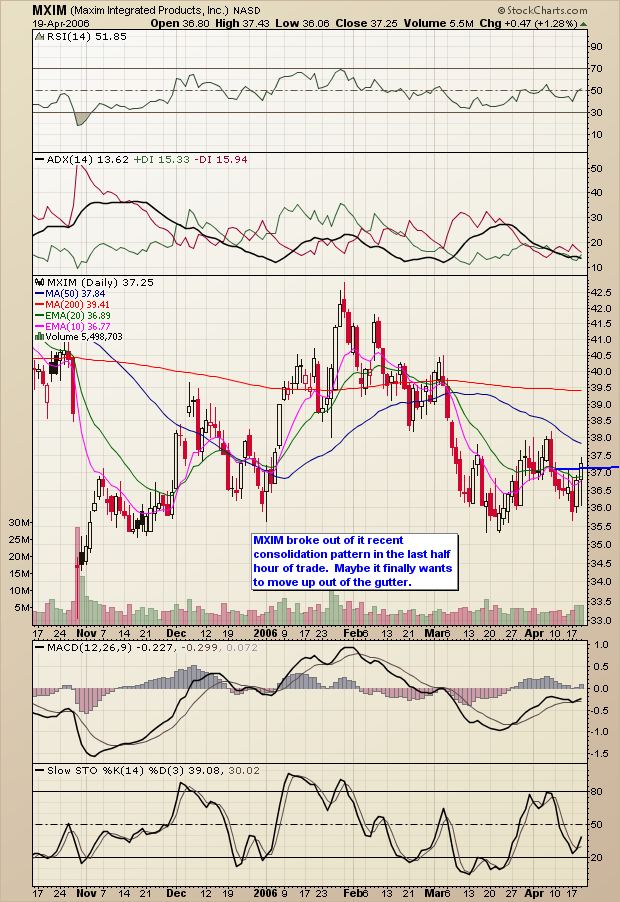Click the Close 37.25 value
The width and height of the screenshot is (620, 902).
(x=367, y=24)
